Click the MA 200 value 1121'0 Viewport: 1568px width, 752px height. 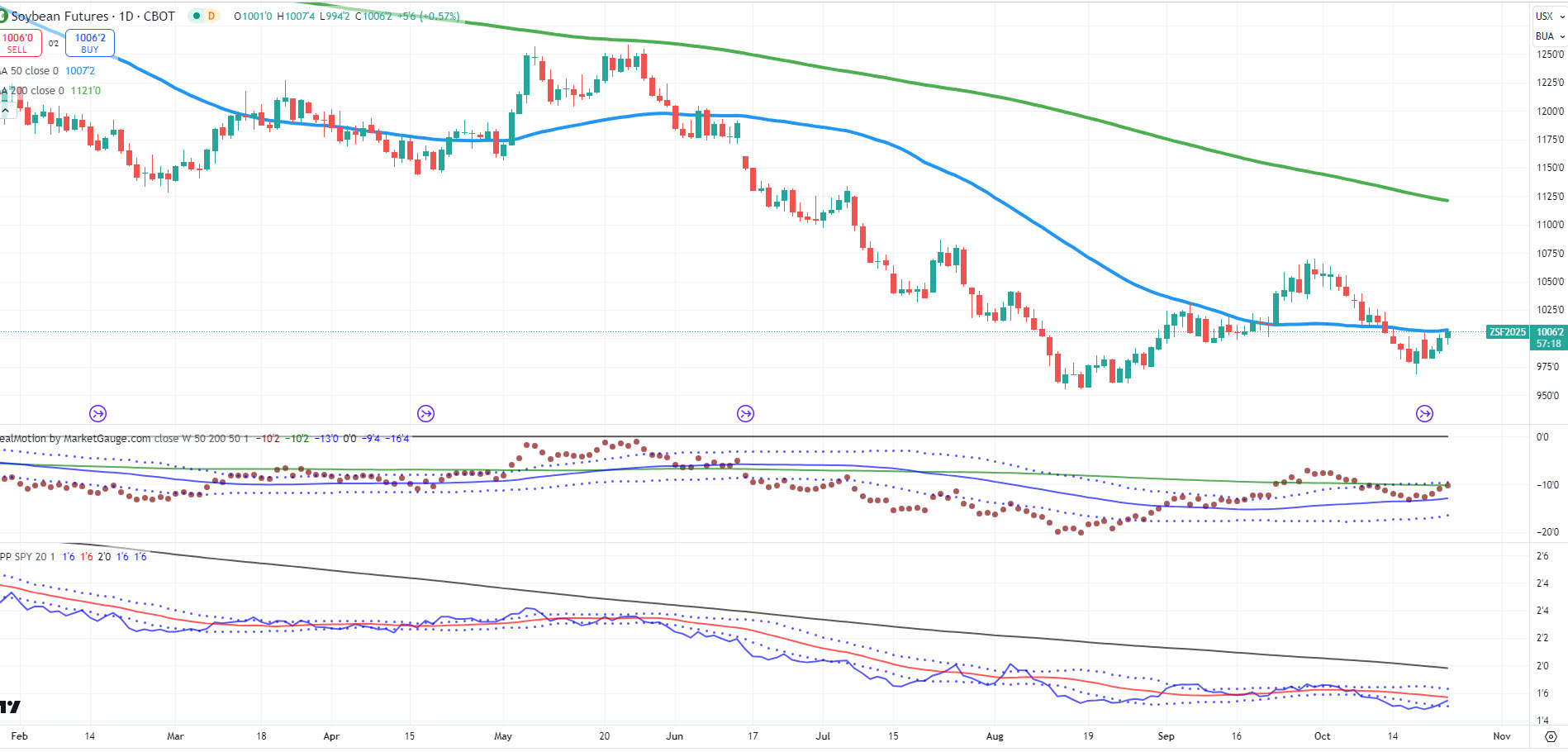(x=86, y=91)
